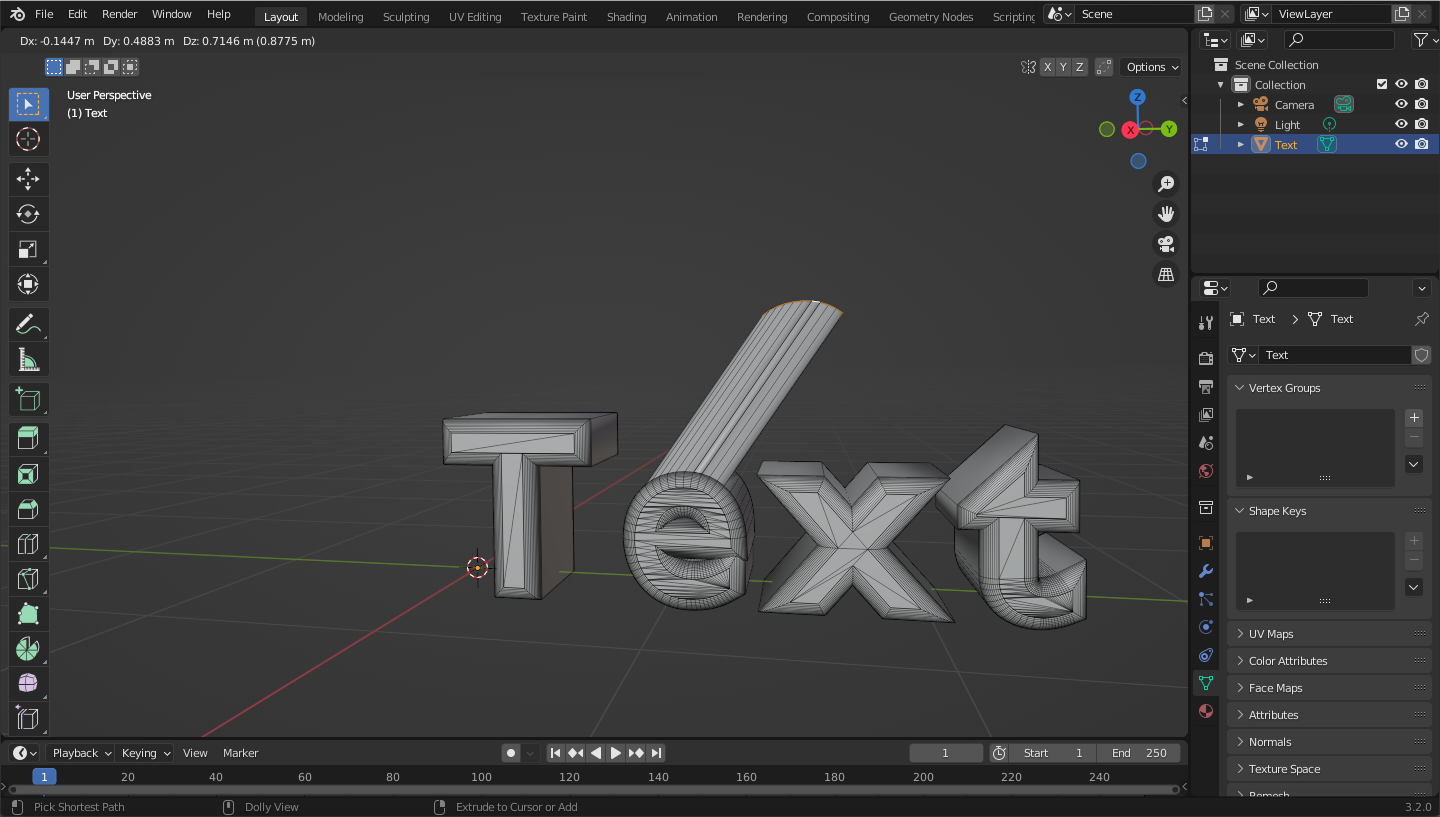1440x817 pixels.
Task: Activate the Loop Cut tool
Action: click(29, 544)
